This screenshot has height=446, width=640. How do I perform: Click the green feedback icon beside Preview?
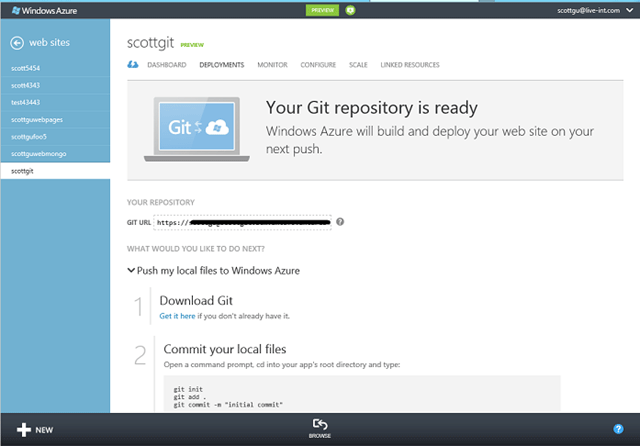[x=350, y=10]
